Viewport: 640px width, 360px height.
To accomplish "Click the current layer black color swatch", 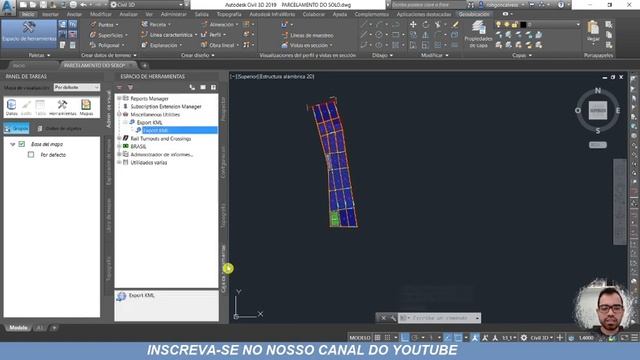I will 523,24.
